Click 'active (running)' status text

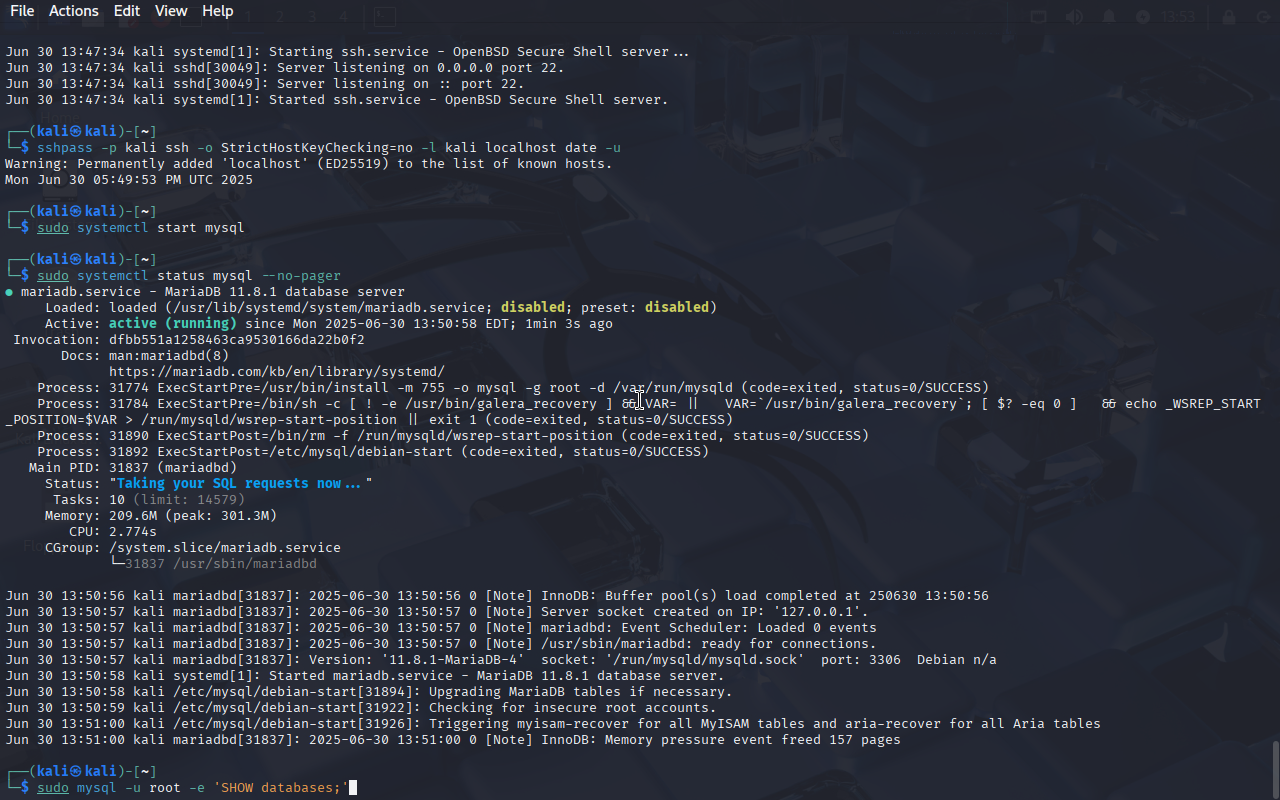(x=173, y=324)
